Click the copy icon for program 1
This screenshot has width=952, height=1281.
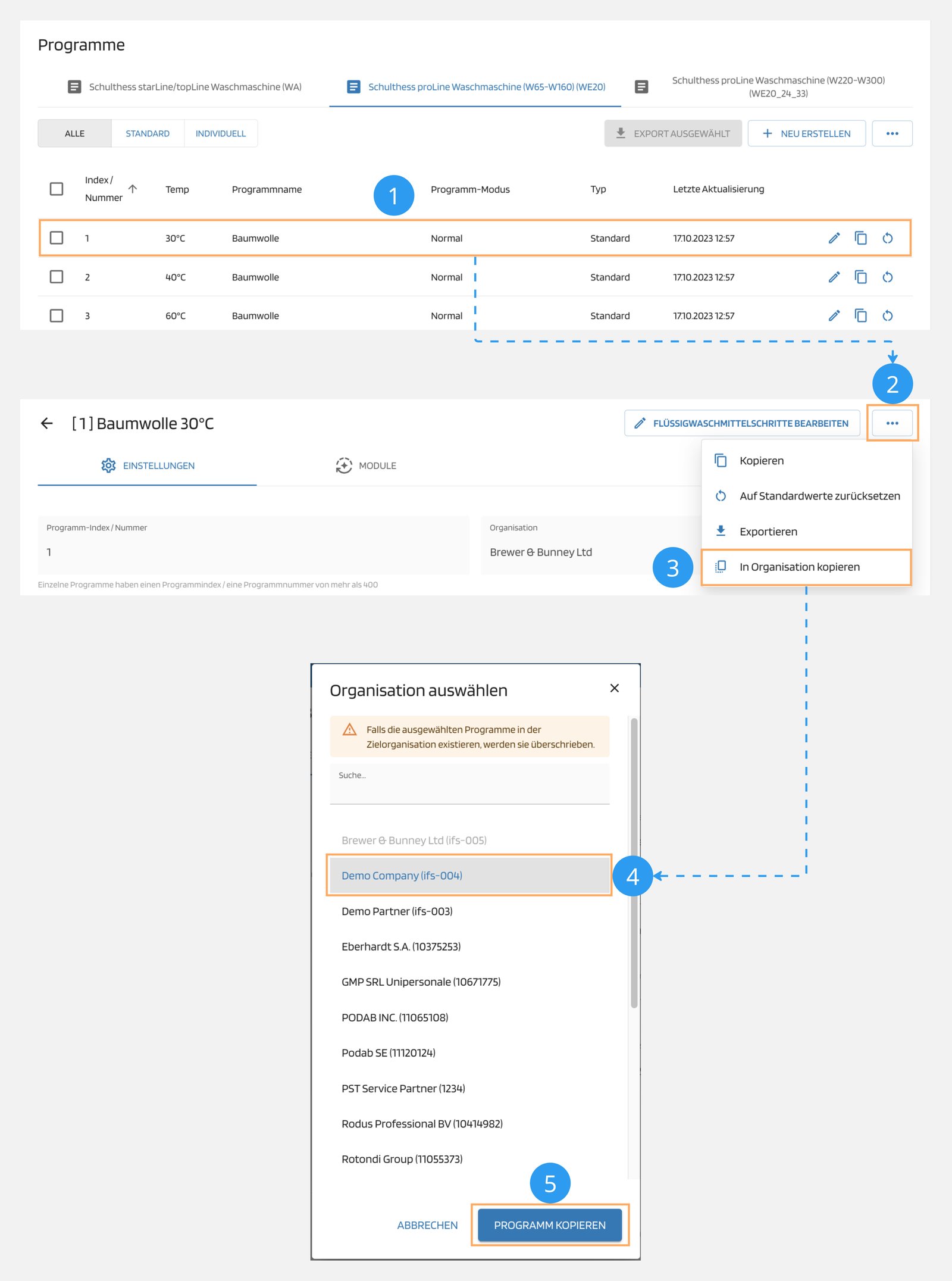pyautogui.click(x=860, y=238)
